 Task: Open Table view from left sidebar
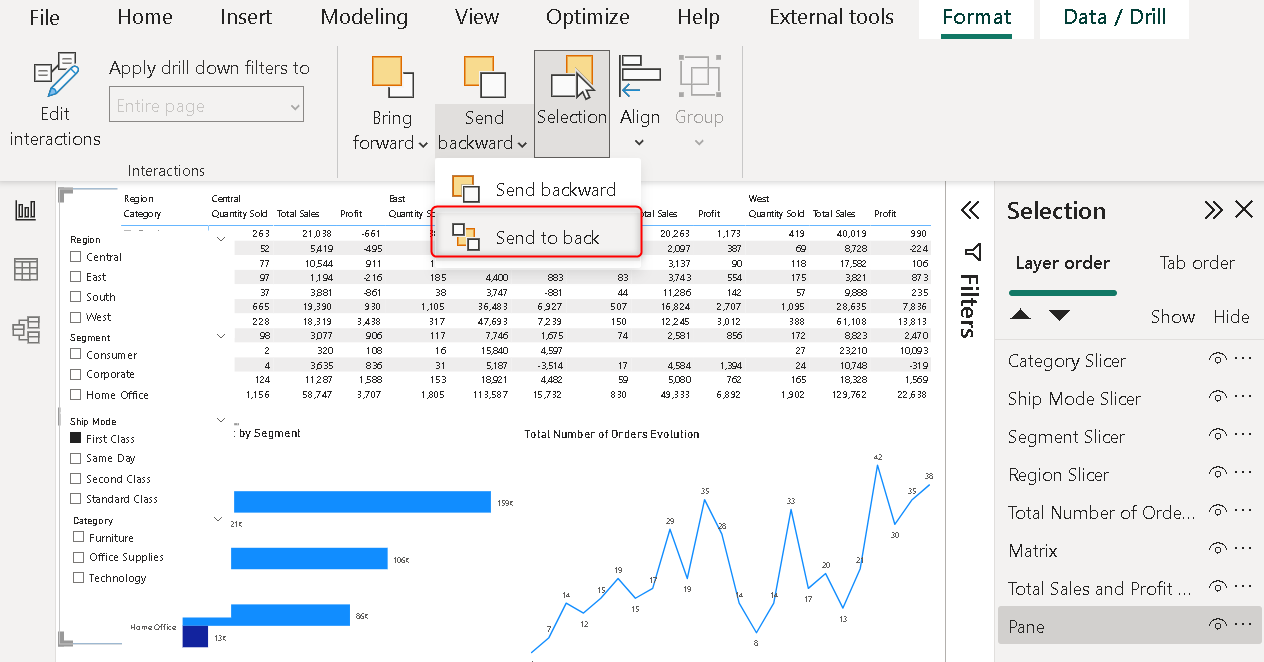pyautogui.click(x=26, y=270)
